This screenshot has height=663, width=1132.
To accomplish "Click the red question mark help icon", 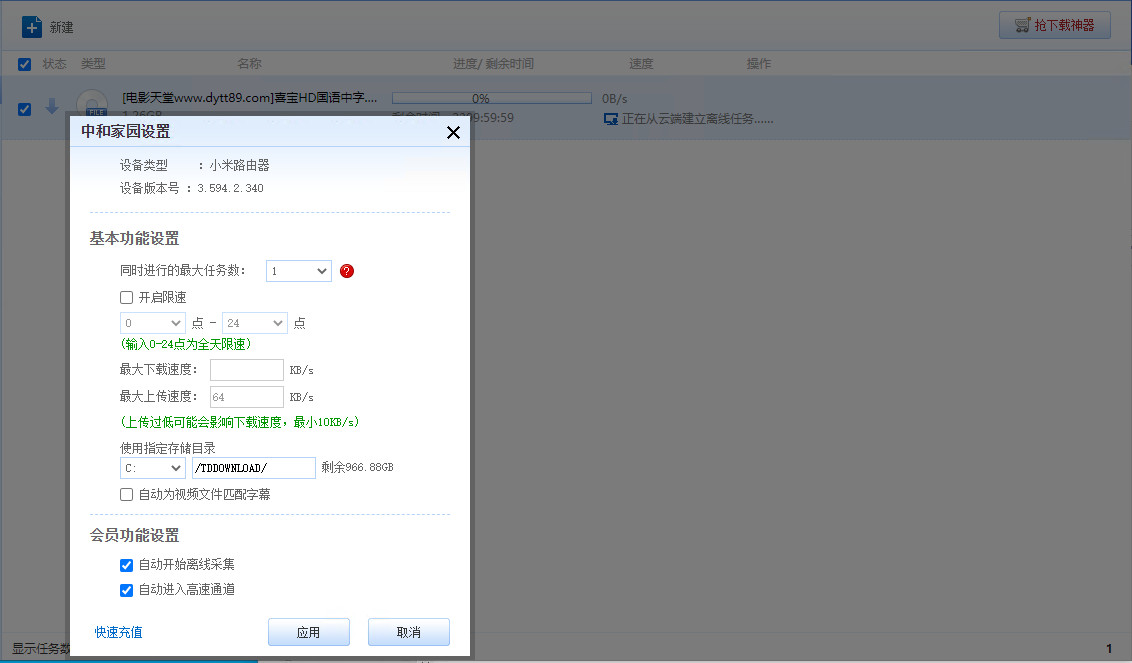I will (x=347, y=271).
